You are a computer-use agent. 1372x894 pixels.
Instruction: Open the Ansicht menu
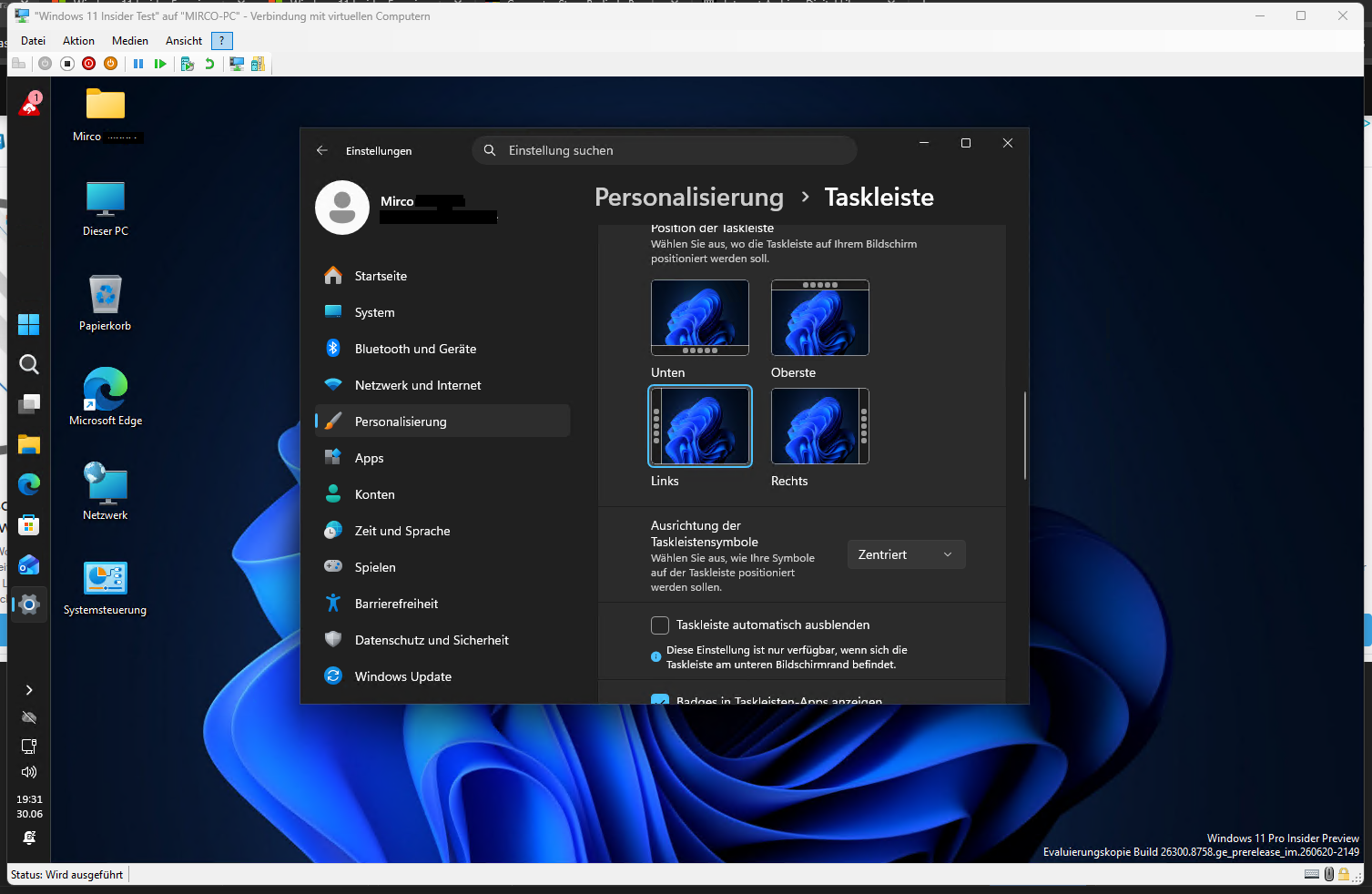click(184, 41)
